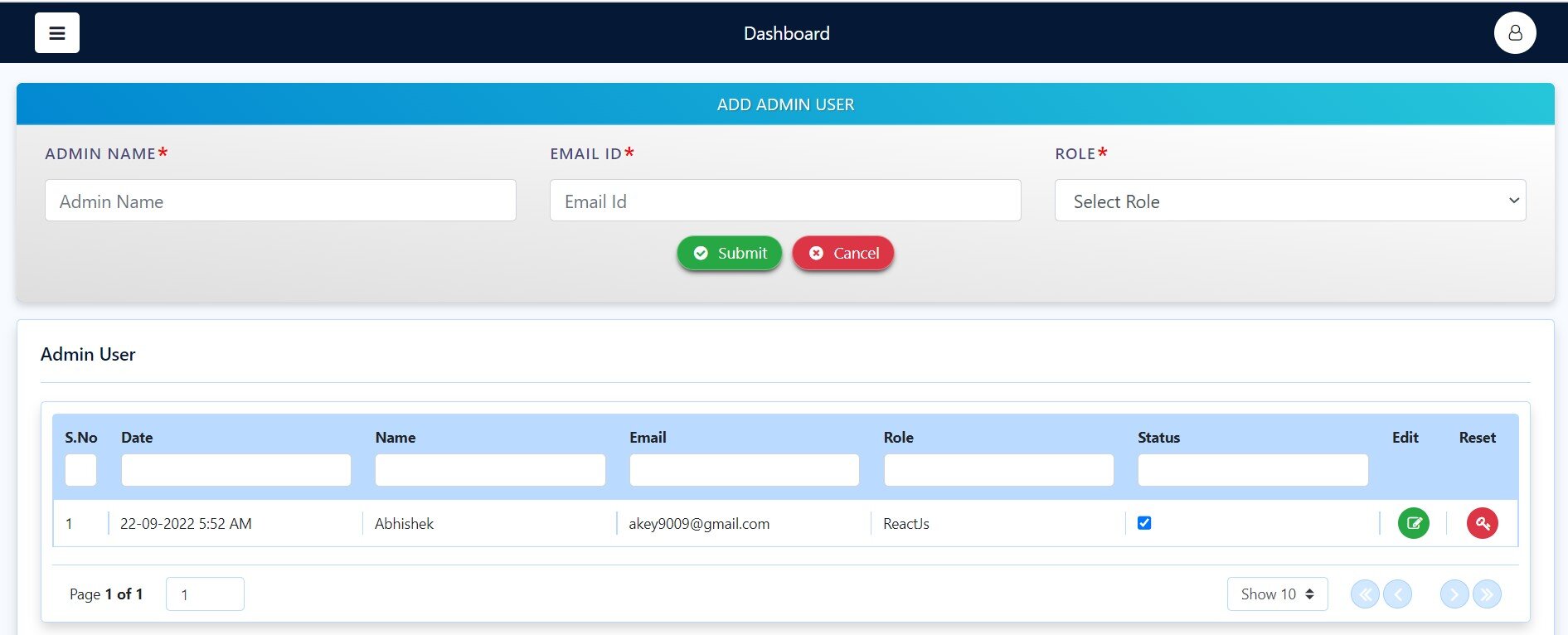
Task: Select the ReactJs role cell
Action: click(x=906, y=524)
